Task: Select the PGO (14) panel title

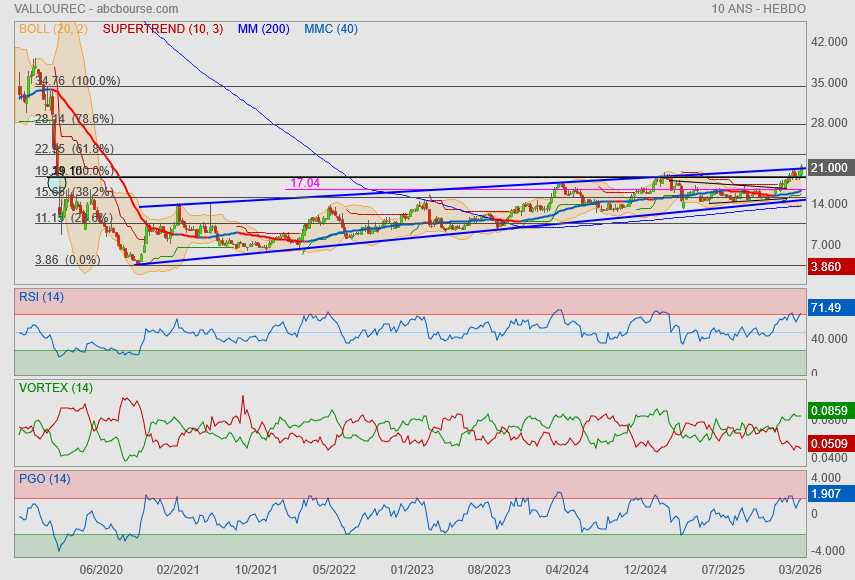Action: tap(44, 479)
